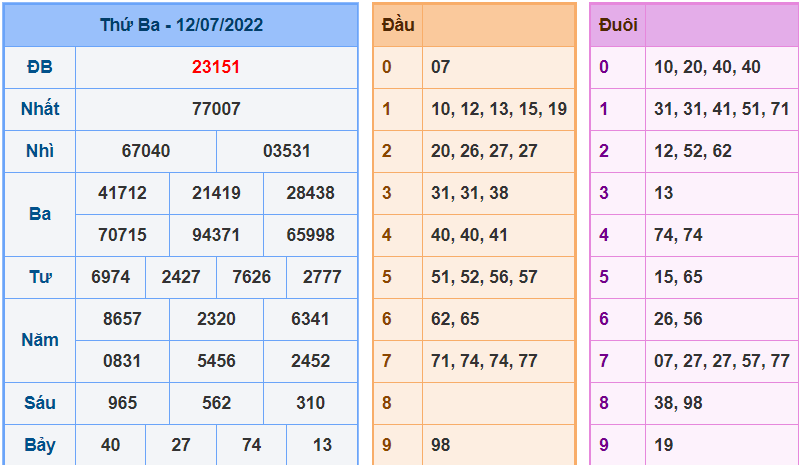Click '31, 31, 41, 51, 71' in Đuôi table
The height and width of the screenshot is (465, 799).
[722, 109]
